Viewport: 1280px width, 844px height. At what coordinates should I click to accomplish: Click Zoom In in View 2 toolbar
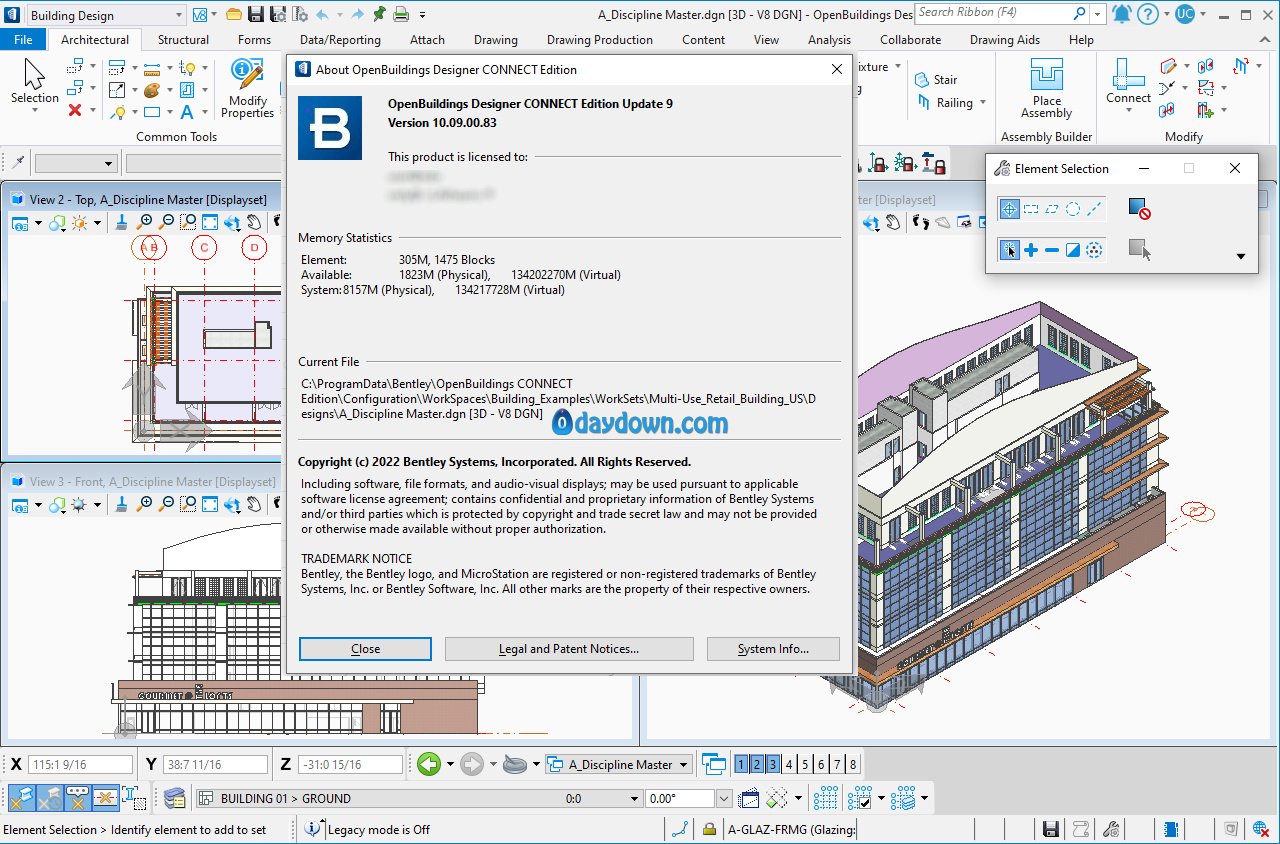click(x=145, y=222)
